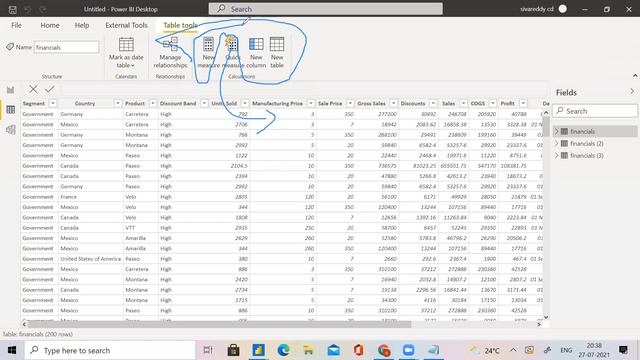Add a New column
This screenshot has width=640, height=360.
256,53
